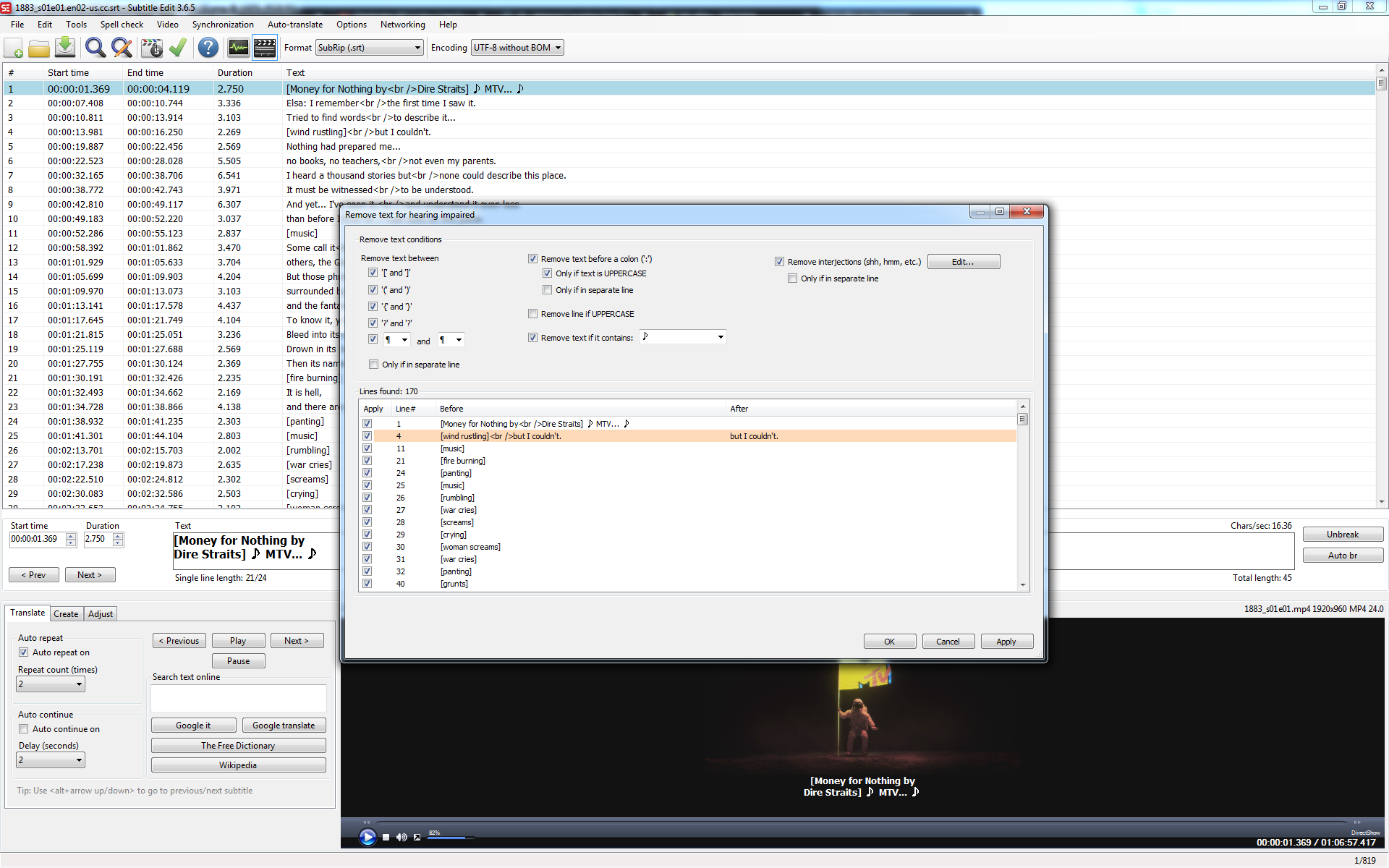
Task: Open the interjections Edit... button
Action: click(x=963, y=262)
